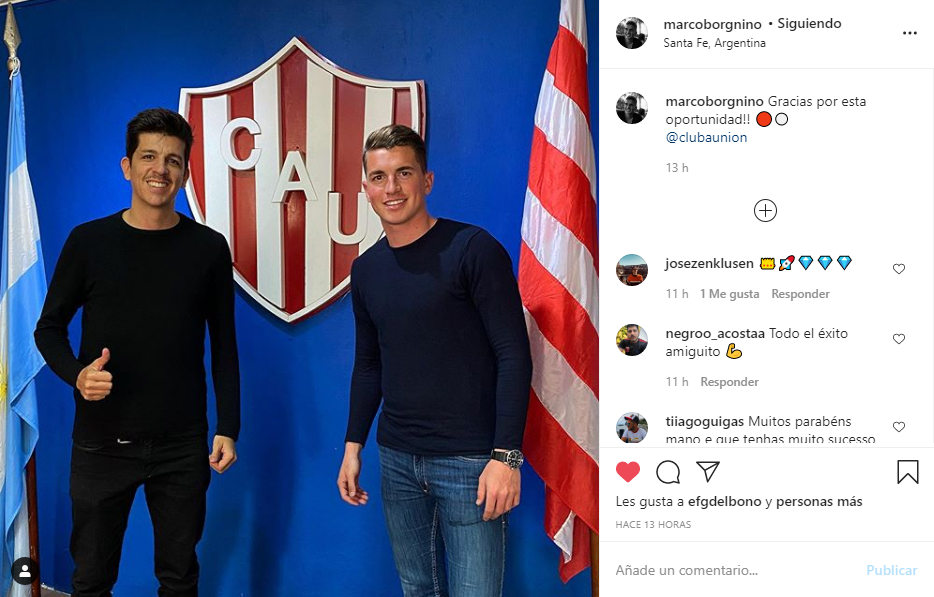
Task: Like josezenklusen's comment heart
Action: click(x=899, y=269)
